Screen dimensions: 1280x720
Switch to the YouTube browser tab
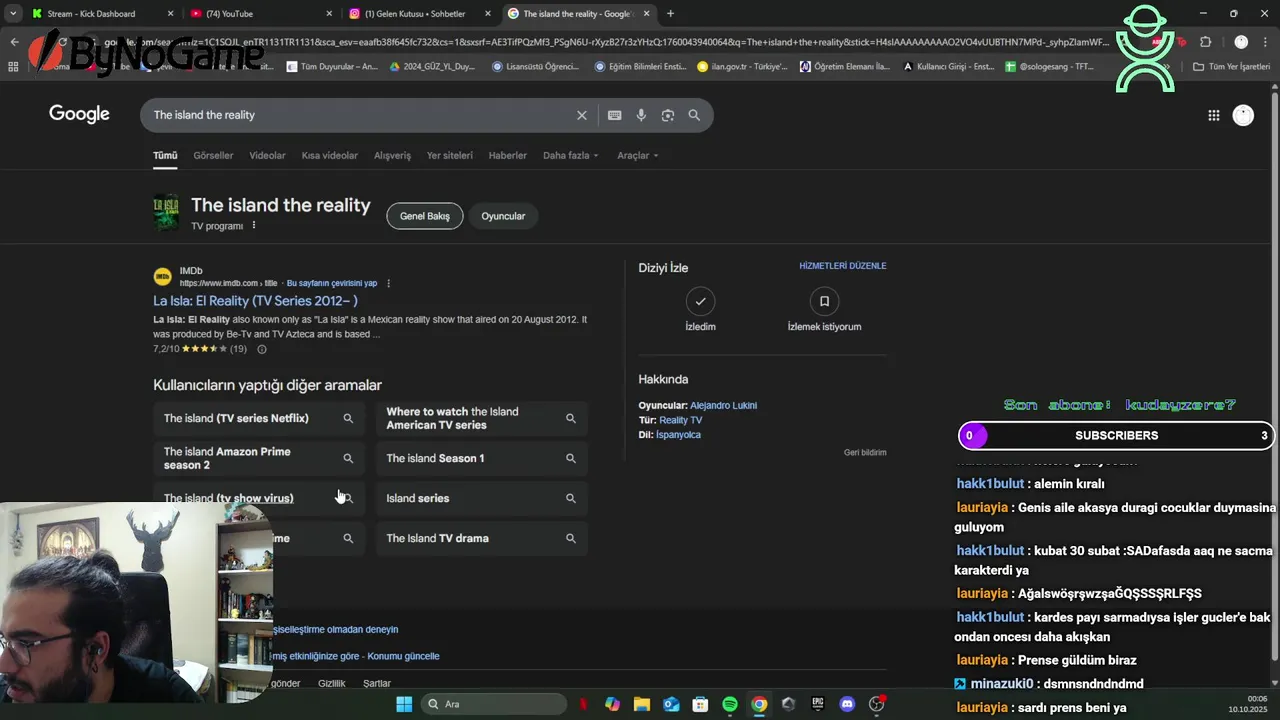(x=260, y=14)
